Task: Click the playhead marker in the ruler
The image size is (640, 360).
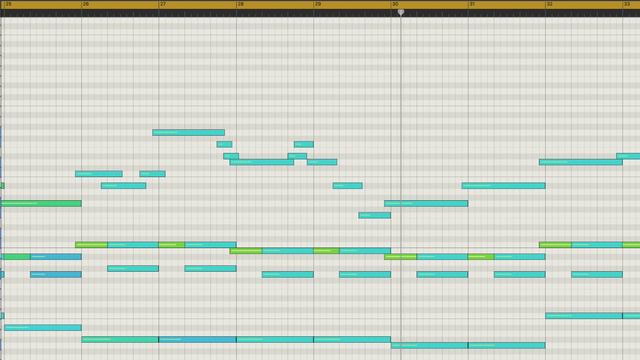Action: click(401, 13)
